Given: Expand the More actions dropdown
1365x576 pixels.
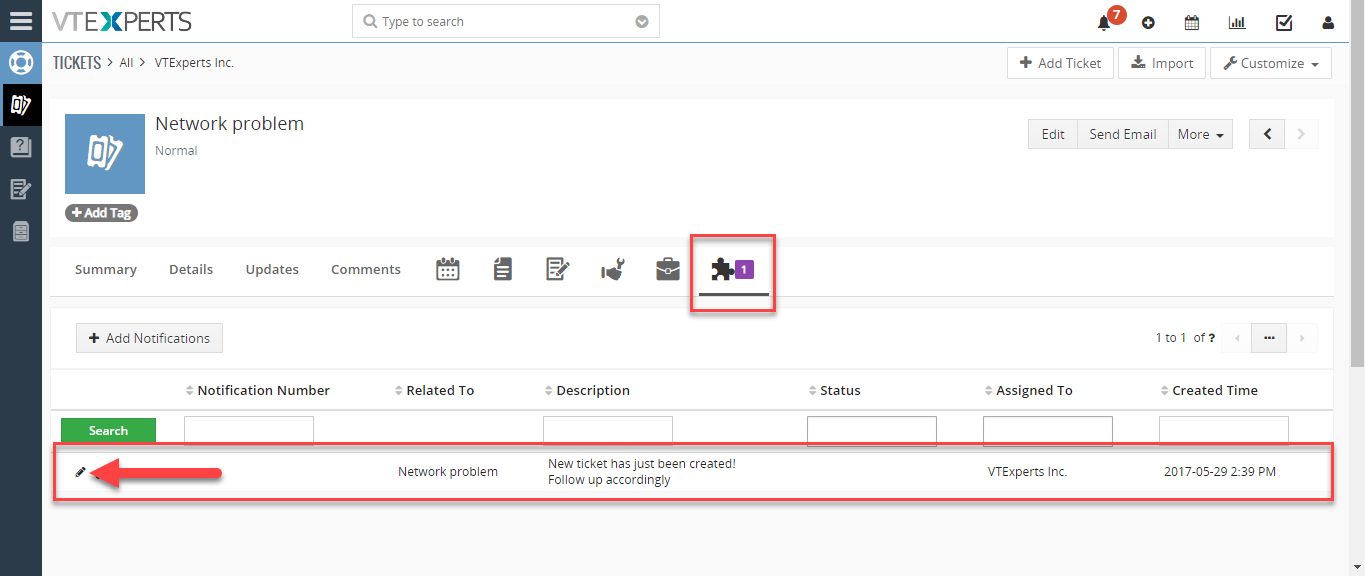Looking at the screenshot, I should coord(1200,134).
